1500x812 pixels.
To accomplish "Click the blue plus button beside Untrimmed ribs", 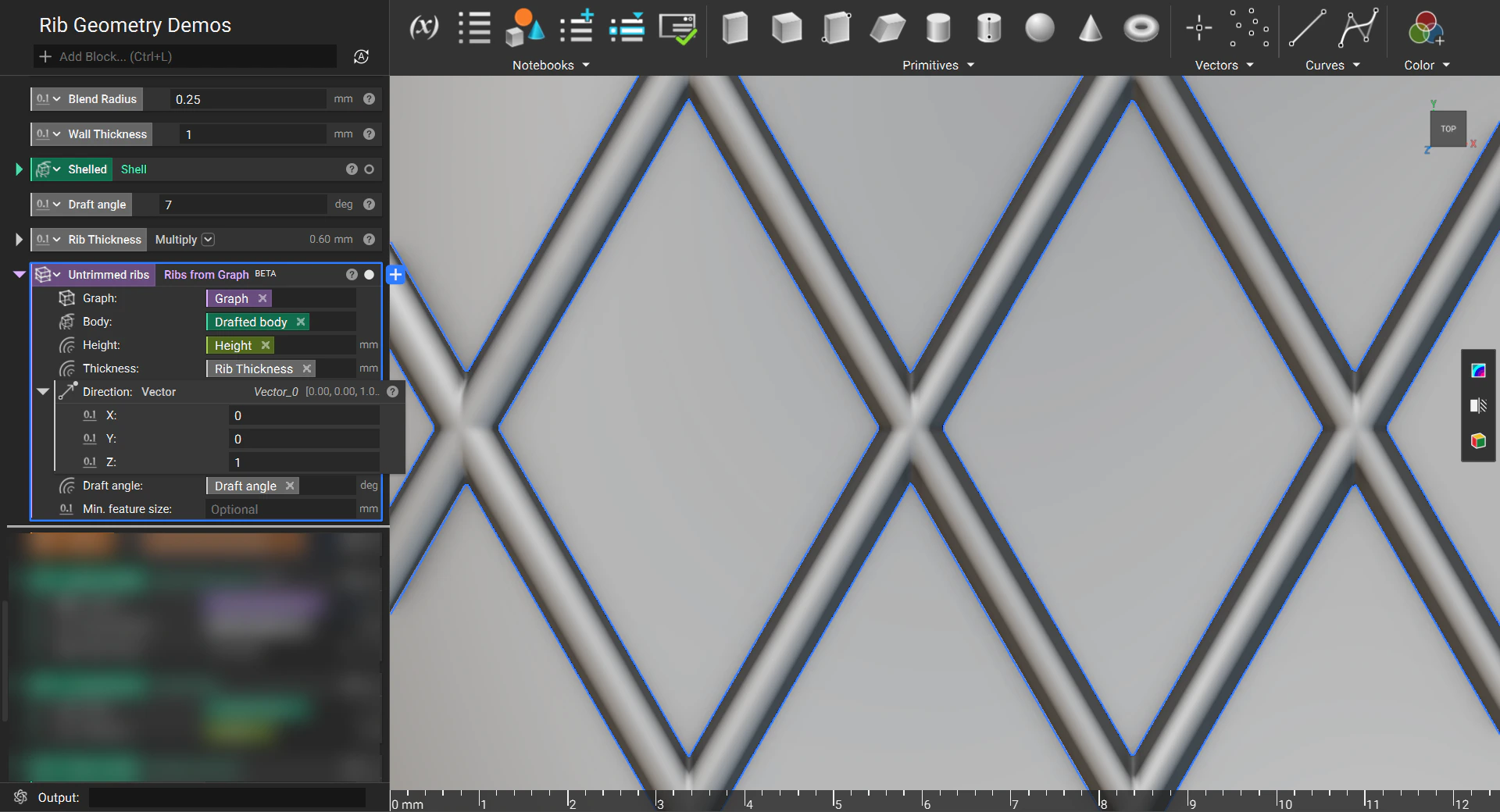I will coord(395,275).
